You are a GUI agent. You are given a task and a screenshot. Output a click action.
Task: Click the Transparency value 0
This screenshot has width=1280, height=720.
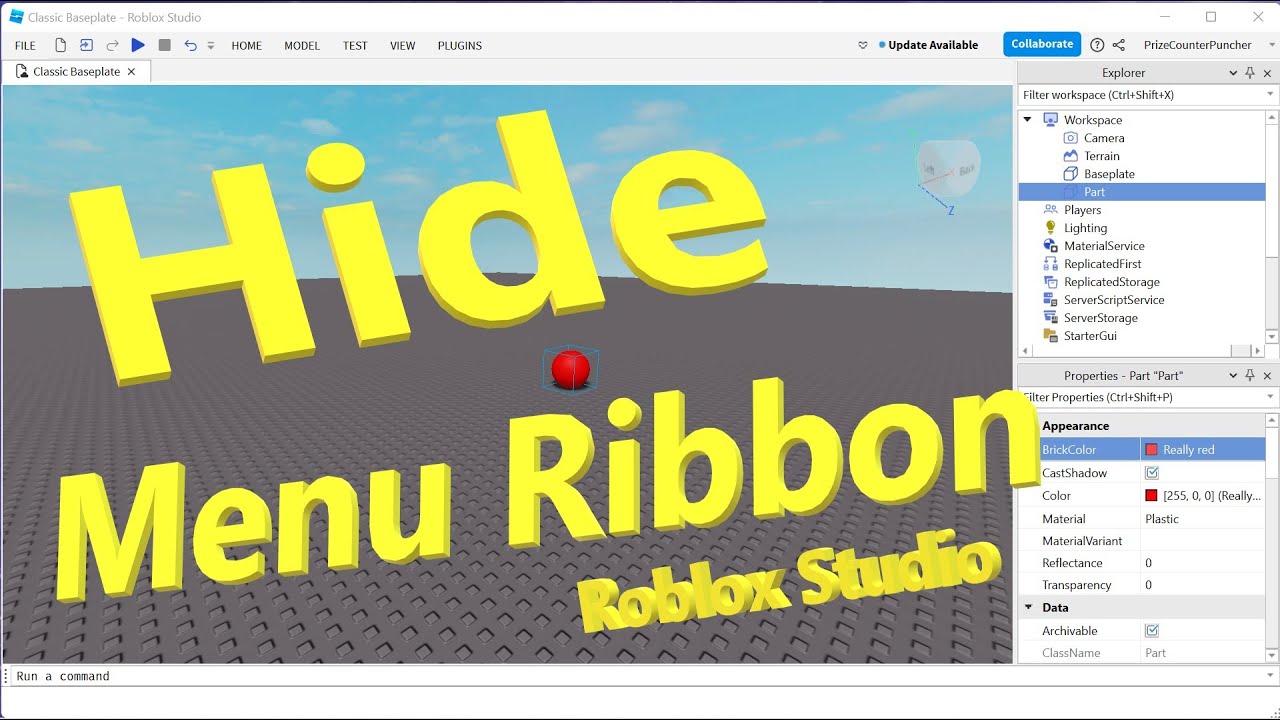point(1148,585)
